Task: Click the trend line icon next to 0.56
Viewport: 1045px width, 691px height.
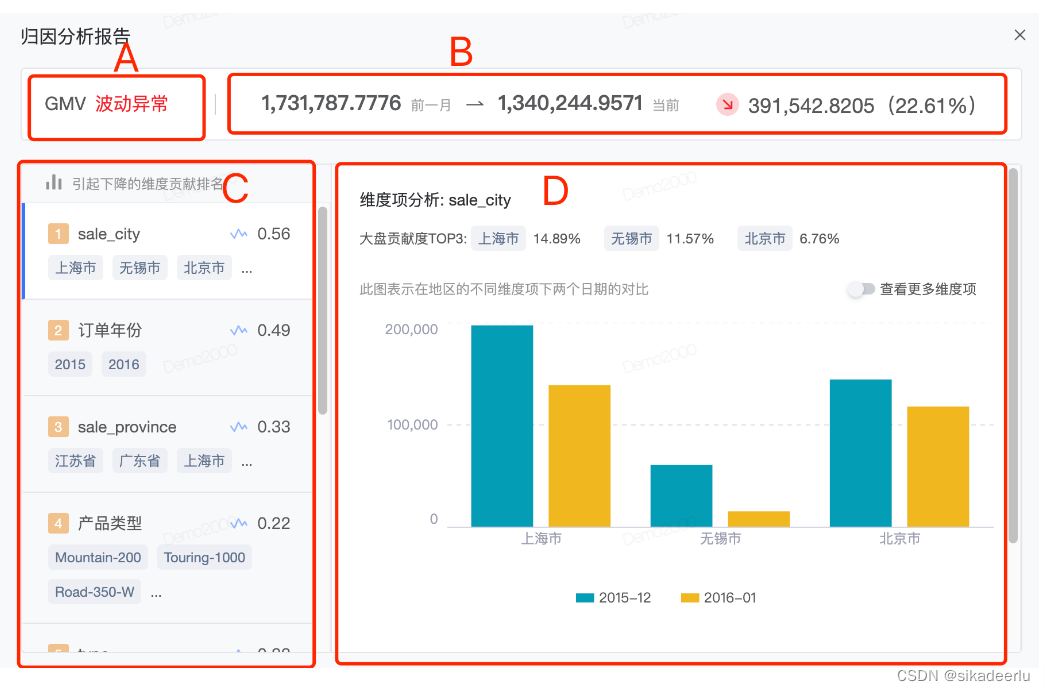Action: tap(239, 234)
